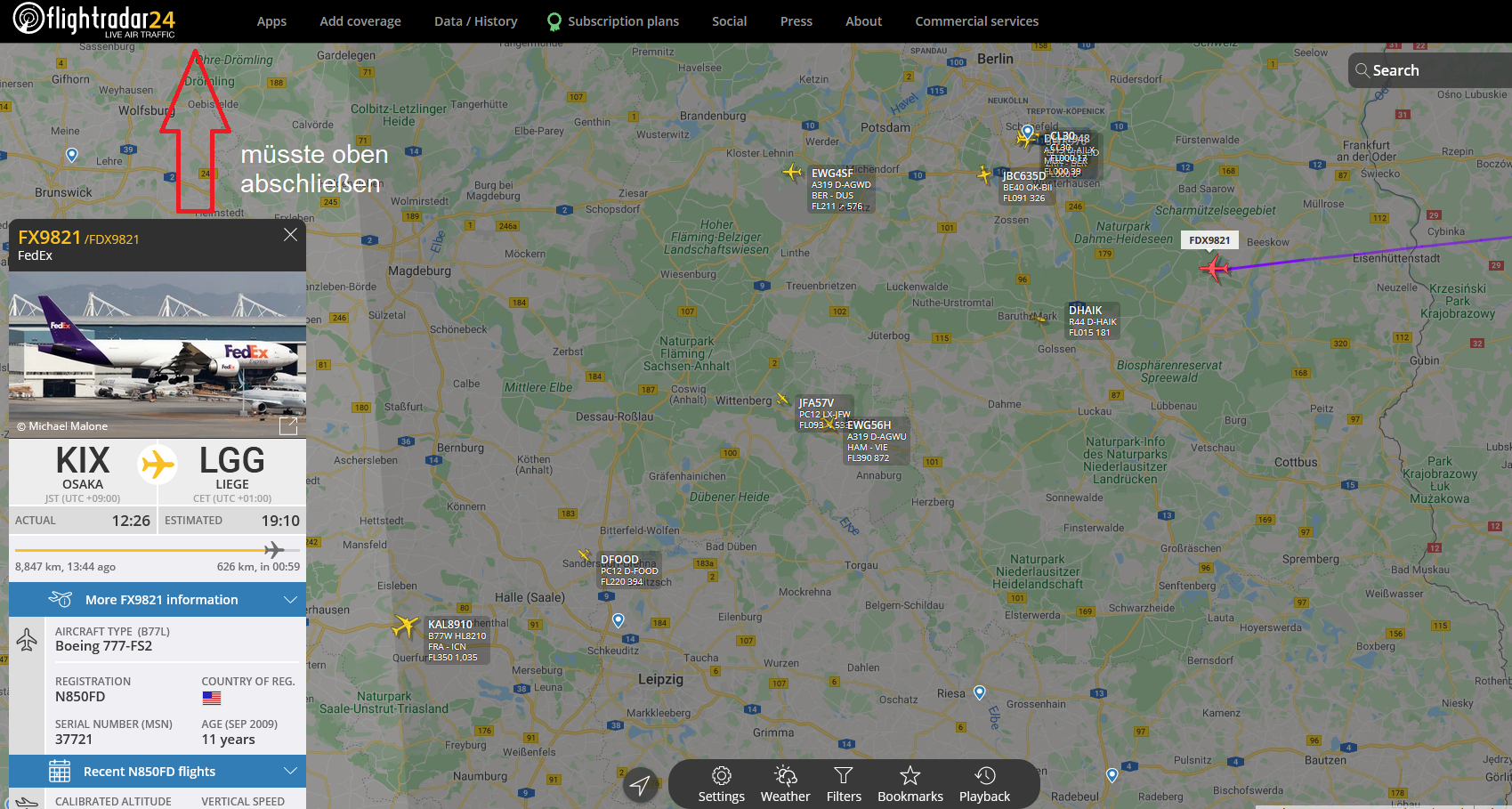Open the Data / History menu
Viewport: 1512px width, 809px height.
(x=476, y=21)
